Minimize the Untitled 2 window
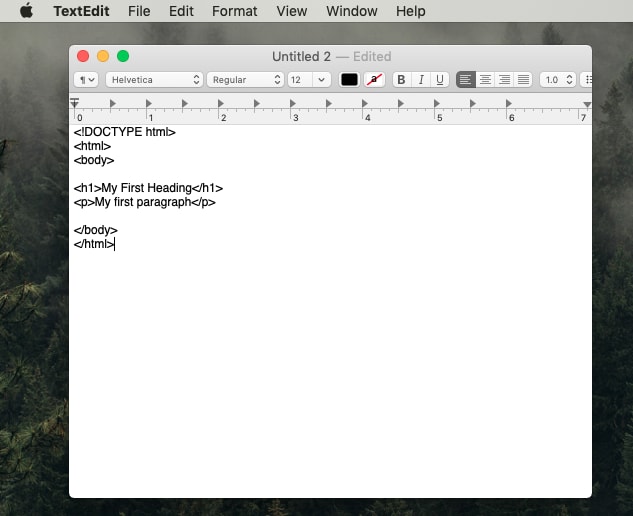 [103, 56]
